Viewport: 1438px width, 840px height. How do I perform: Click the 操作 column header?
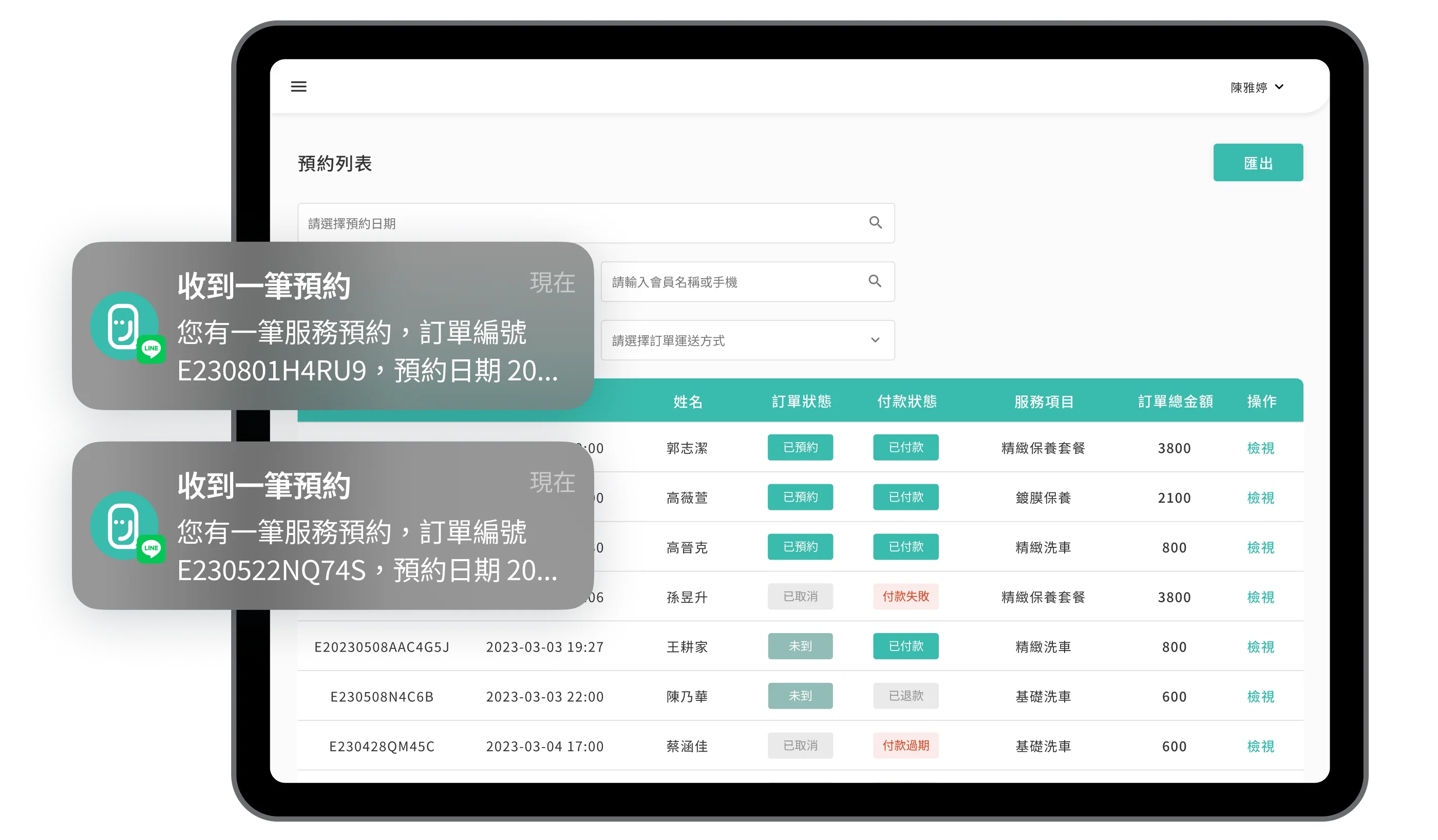click(x=1261, y=402)
